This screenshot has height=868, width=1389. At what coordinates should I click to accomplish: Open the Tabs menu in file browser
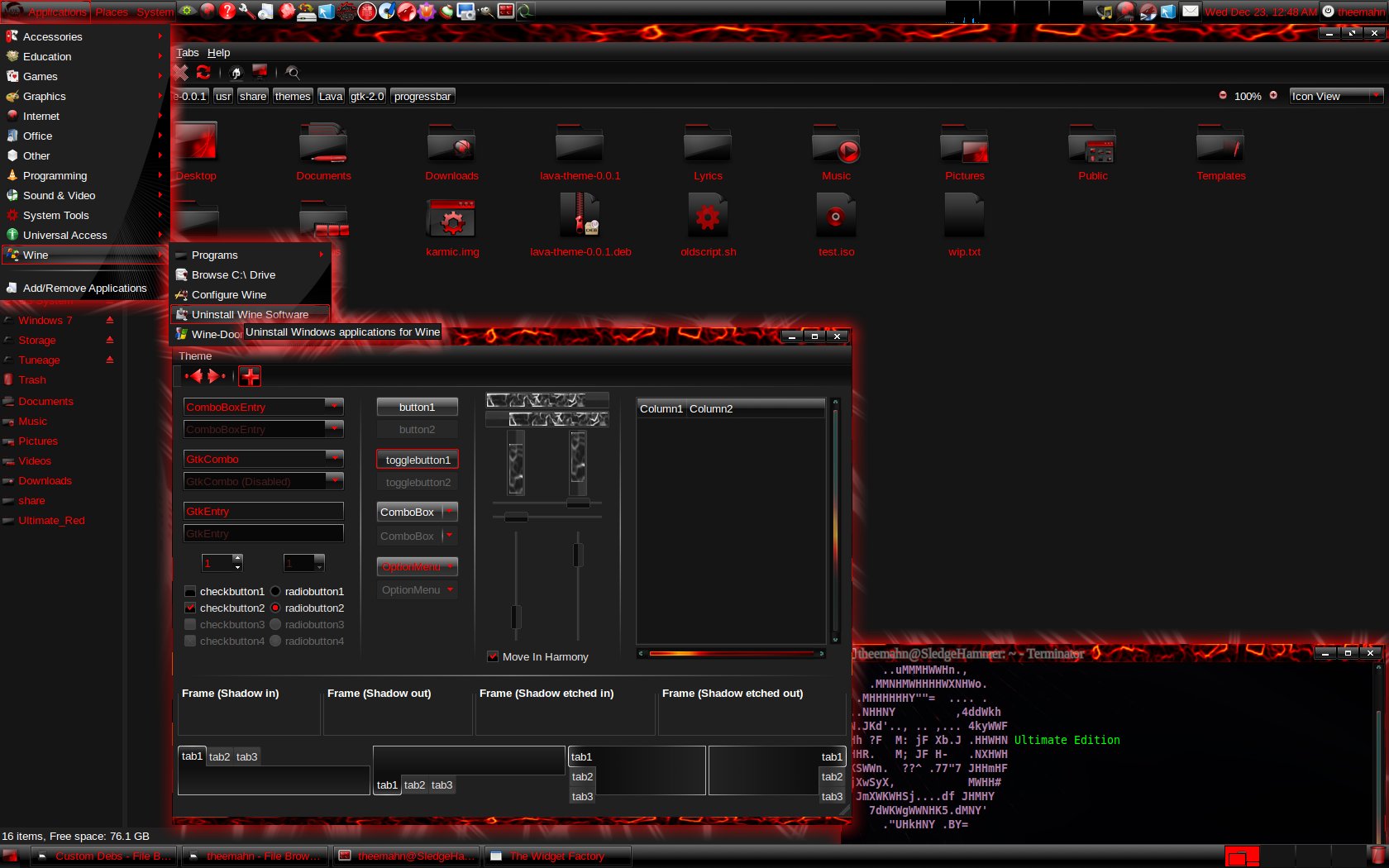[187, 52]
